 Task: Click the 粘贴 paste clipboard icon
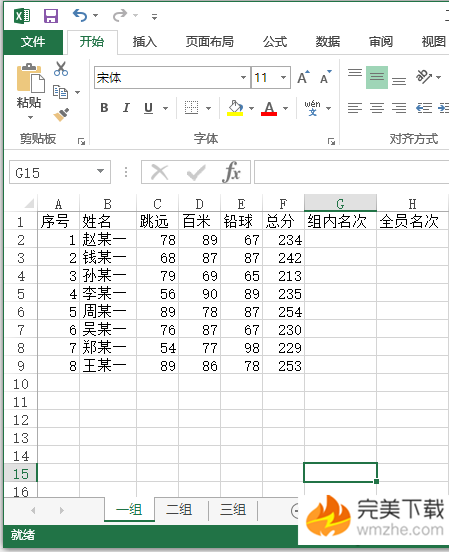point(30,78)
